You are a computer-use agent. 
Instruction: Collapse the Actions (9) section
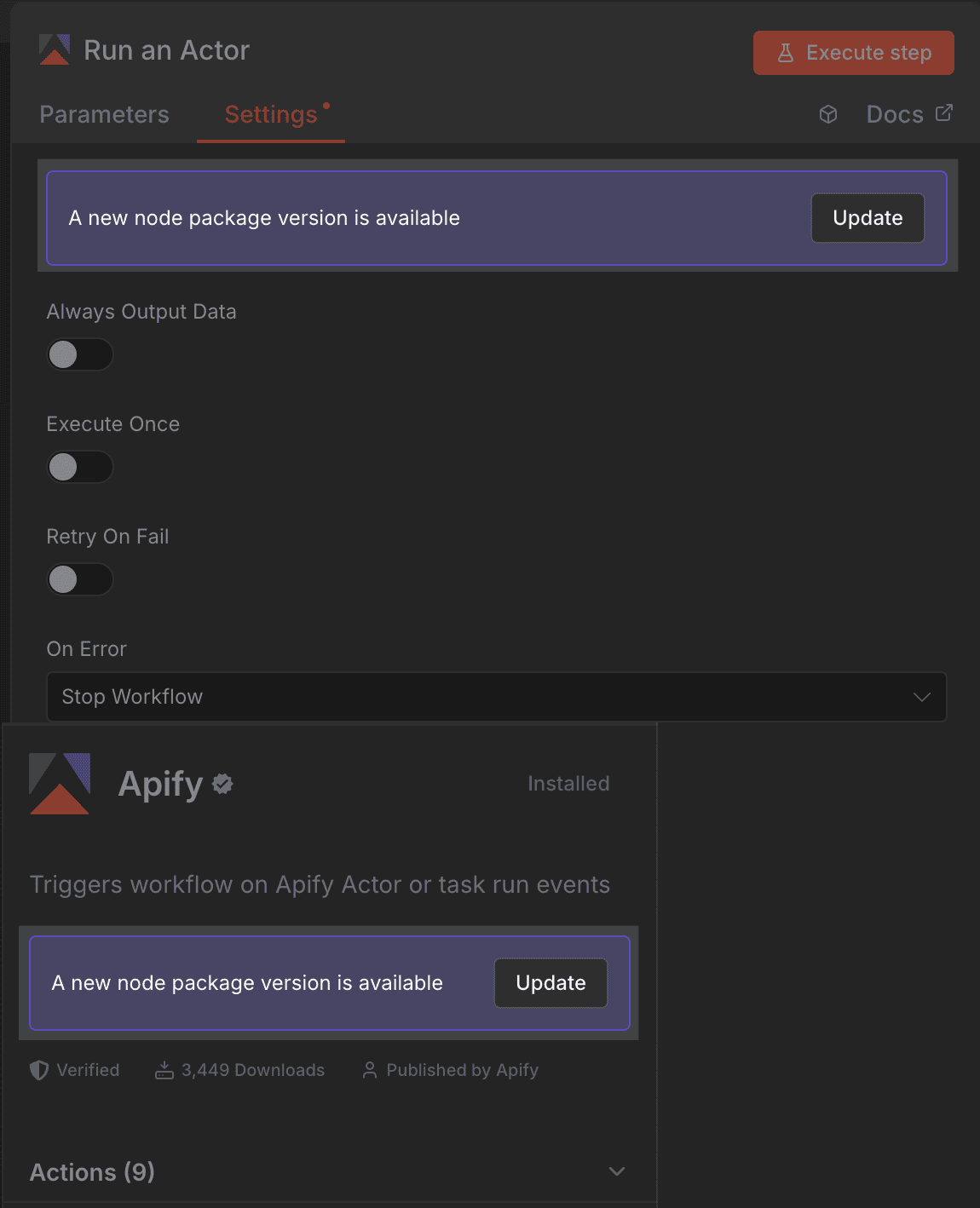(x=617, y=1171)
